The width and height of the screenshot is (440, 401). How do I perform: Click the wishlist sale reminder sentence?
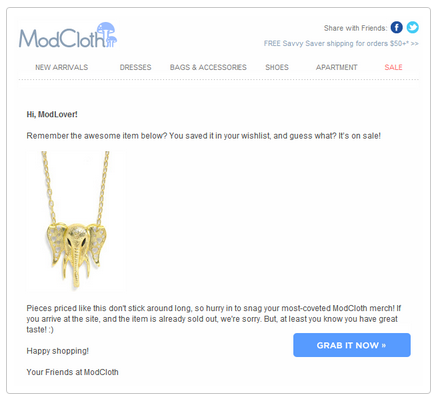pos(204,136)
